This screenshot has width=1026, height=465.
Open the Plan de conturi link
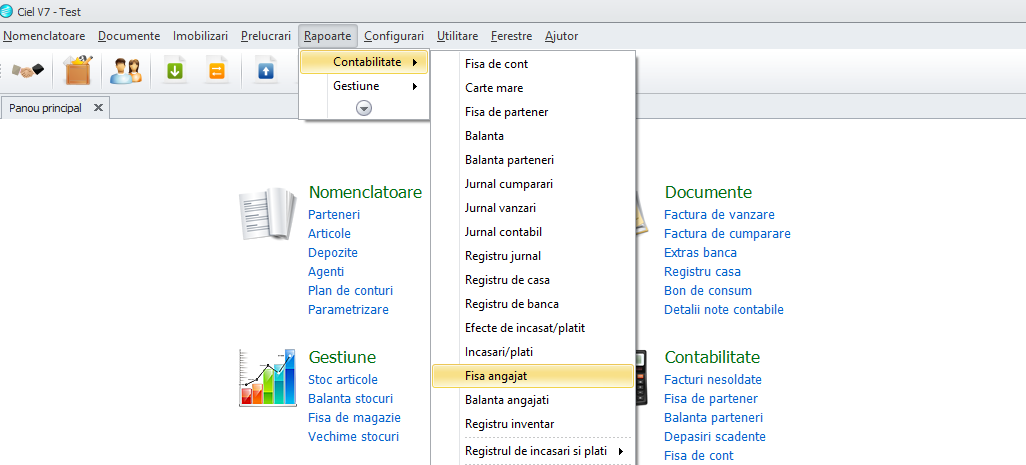[x=351, y=290]
